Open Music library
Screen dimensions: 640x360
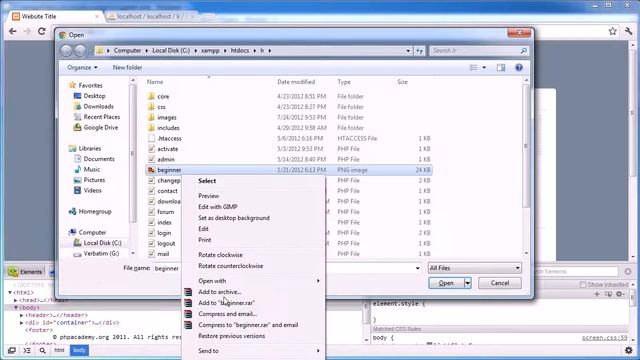(x=91, y=169)
